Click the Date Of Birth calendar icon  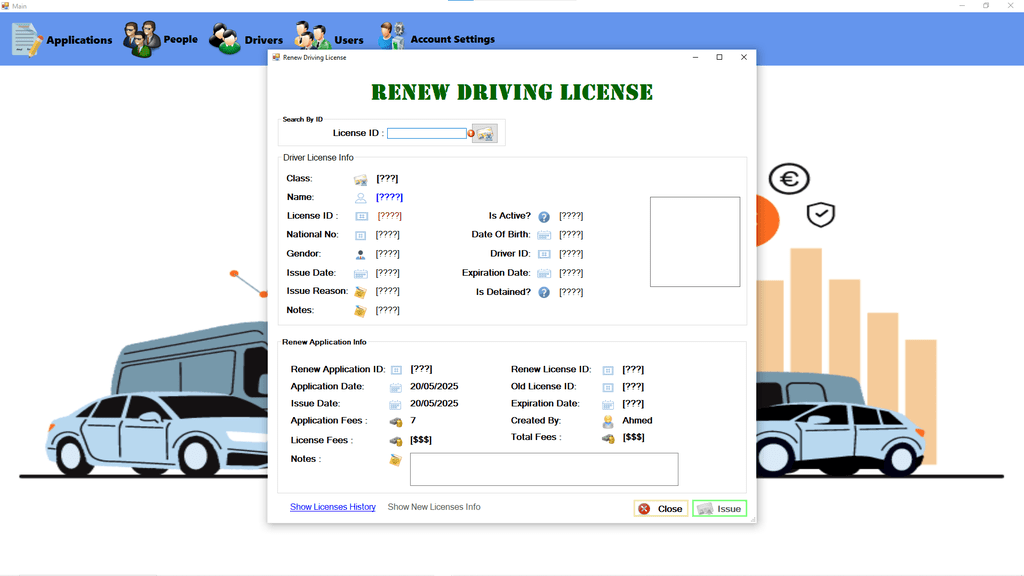(544, 235)
